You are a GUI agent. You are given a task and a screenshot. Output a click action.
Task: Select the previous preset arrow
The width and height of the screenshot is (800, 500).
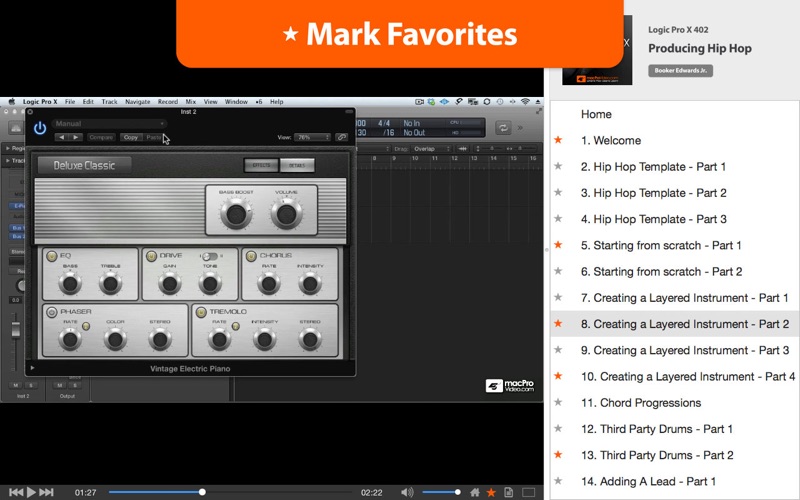[62, 137]
